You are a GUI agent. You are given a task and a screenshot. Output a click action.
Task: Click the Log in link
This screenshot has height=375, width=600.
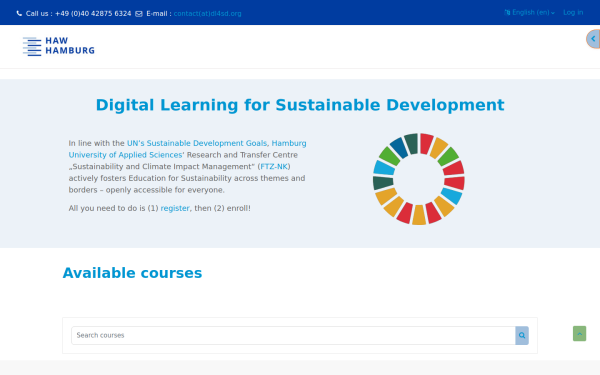pos(573,13)
